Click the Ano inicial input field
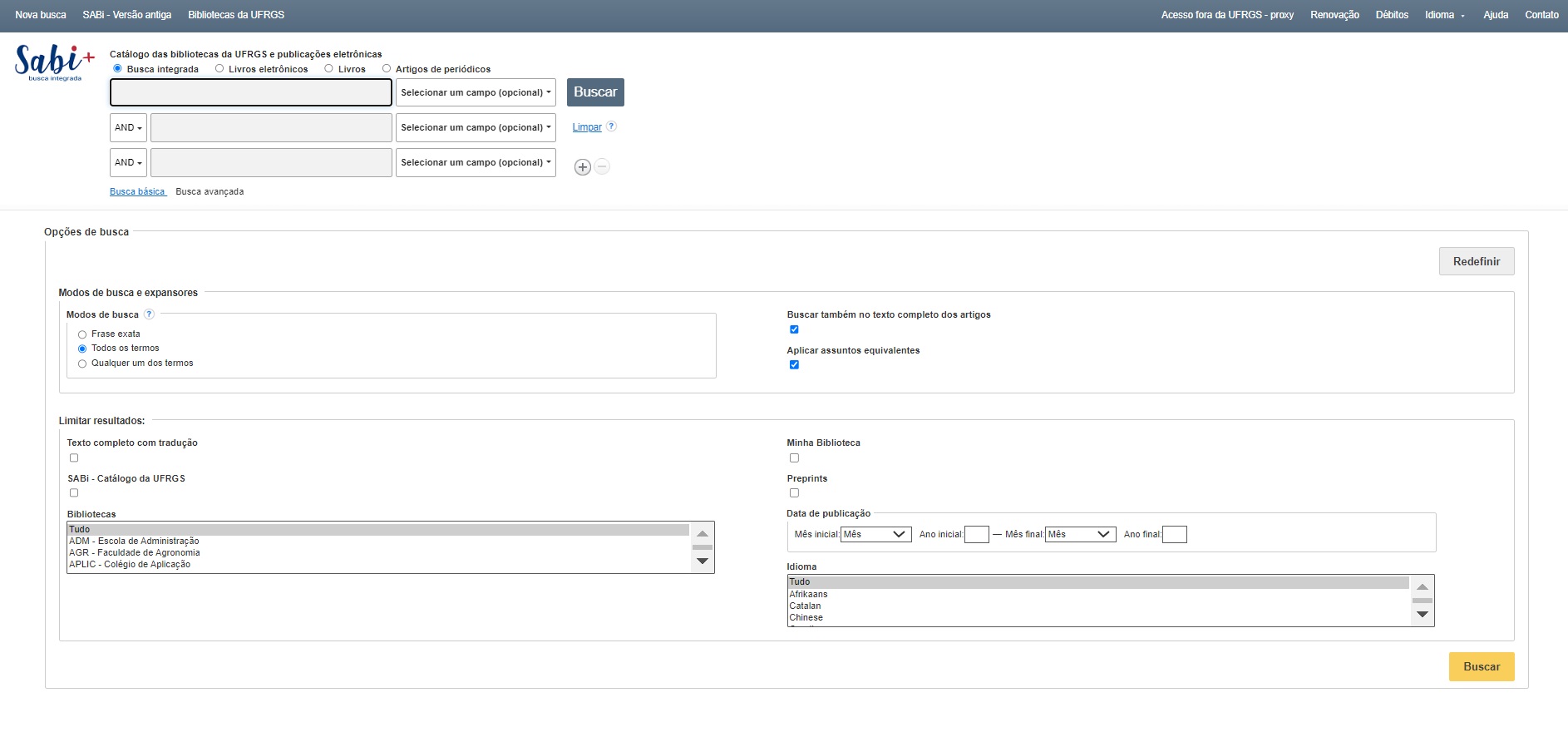The image size is (1568, 732). pyautogui.click(x=976, y=535)
